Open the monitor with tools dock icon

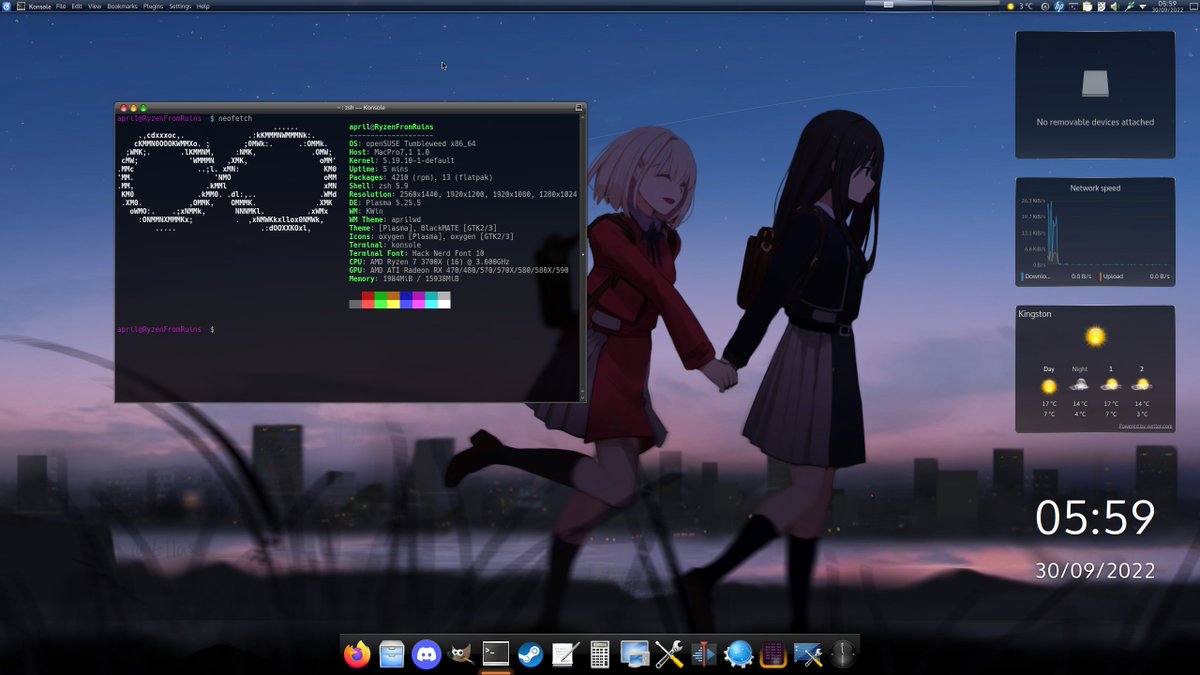tap(808, 655)
